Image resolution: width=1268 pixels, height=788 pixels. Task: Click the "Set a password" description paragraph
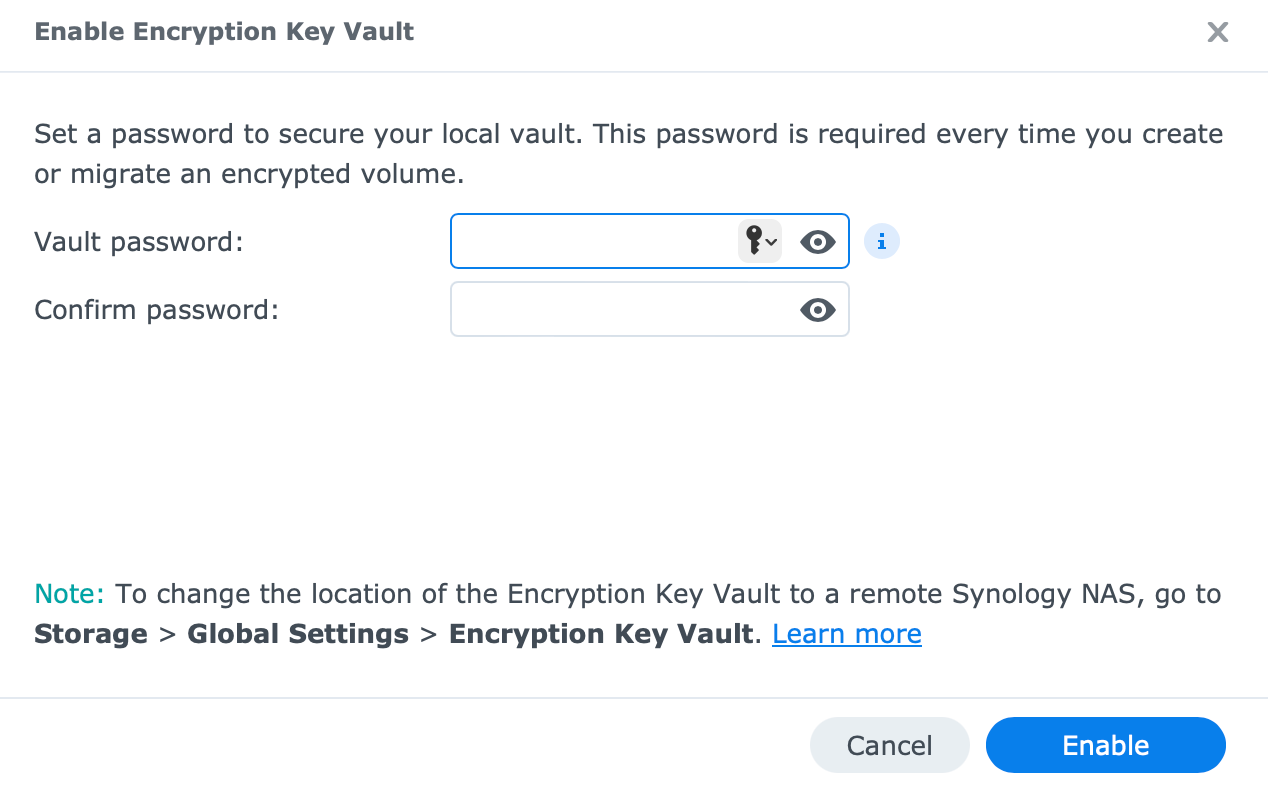tap(629, 154)
